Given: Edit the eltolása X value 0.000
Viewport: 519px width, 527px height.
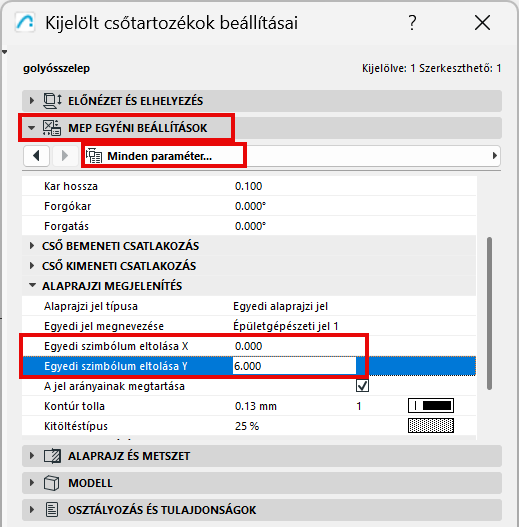Looking at the screenshot, I should pos(248,346).
